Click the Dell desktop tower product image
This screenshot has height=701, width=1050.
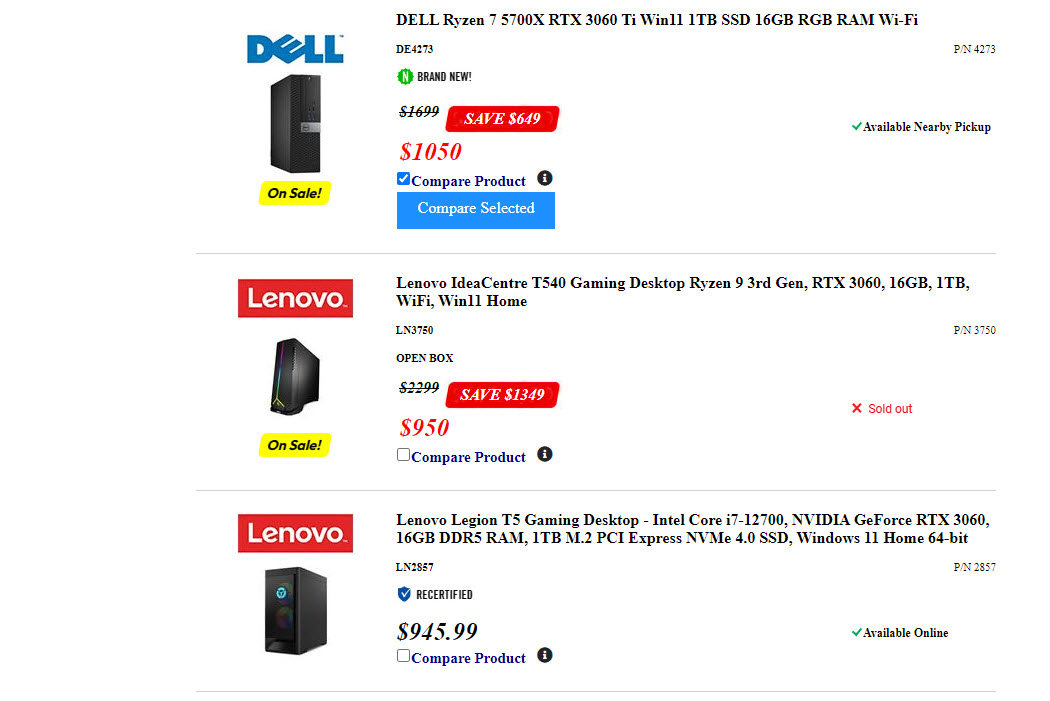(x=295, y=124)
